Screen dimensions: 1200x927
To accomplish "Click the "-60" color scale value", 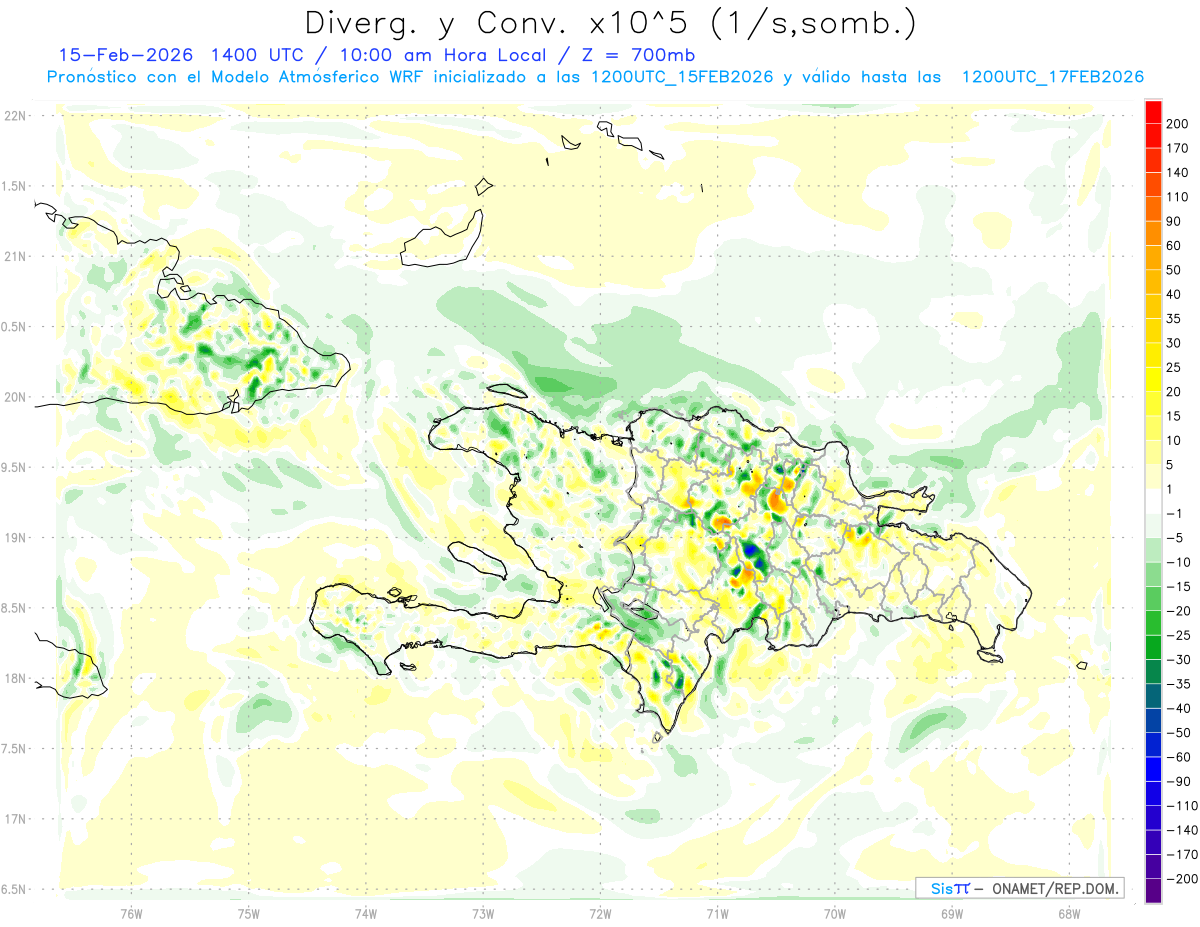I will [x=1179, y=757].
